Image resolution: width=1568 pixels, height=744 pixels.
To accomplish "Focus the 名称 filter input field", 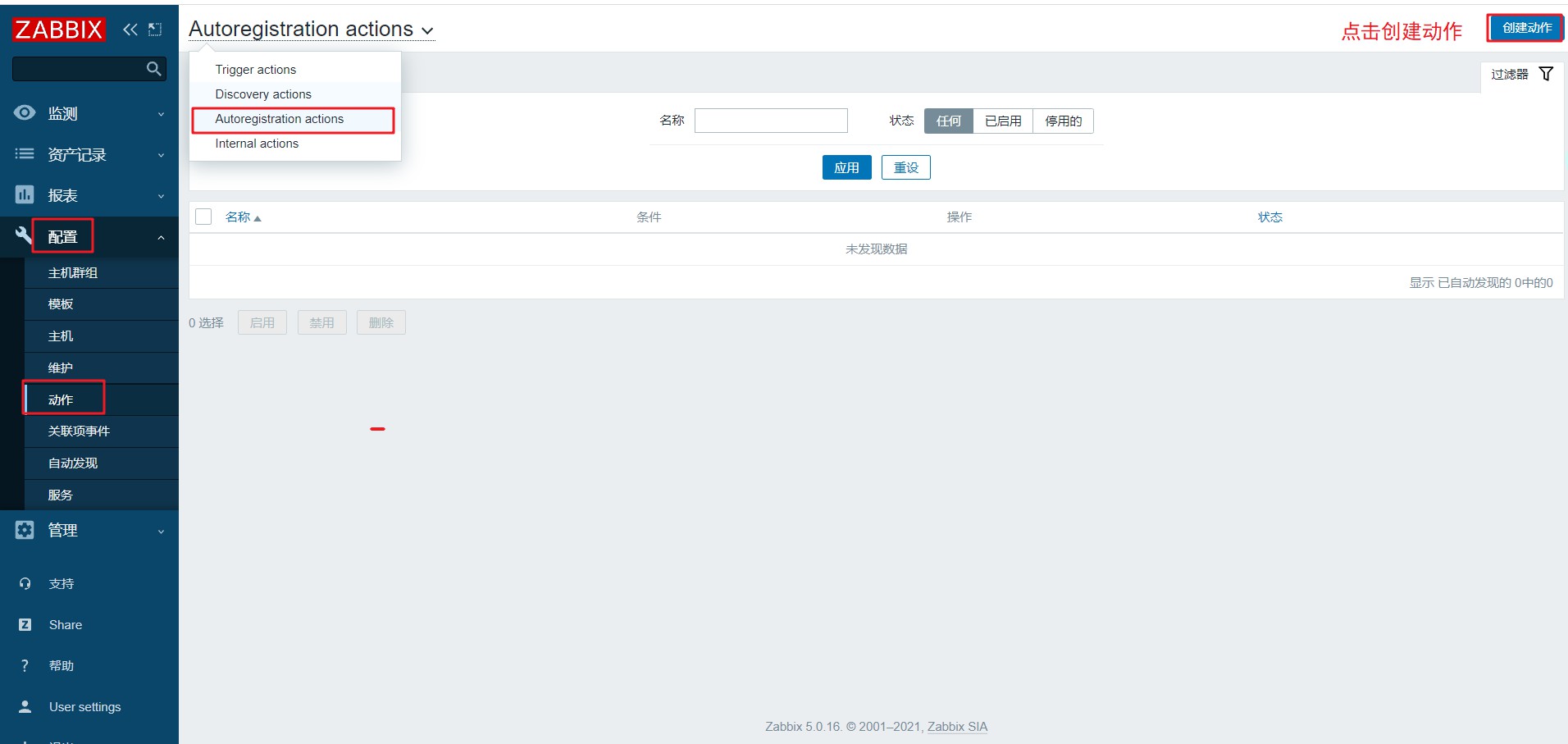I will coord(771,121).
